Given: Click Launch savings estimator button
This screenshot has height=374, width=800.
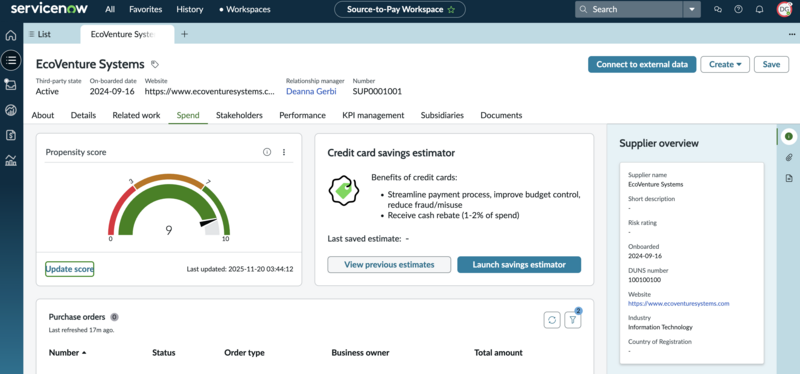Looking at the screenshot, I should pyautogui.click(x=519, y=264).
